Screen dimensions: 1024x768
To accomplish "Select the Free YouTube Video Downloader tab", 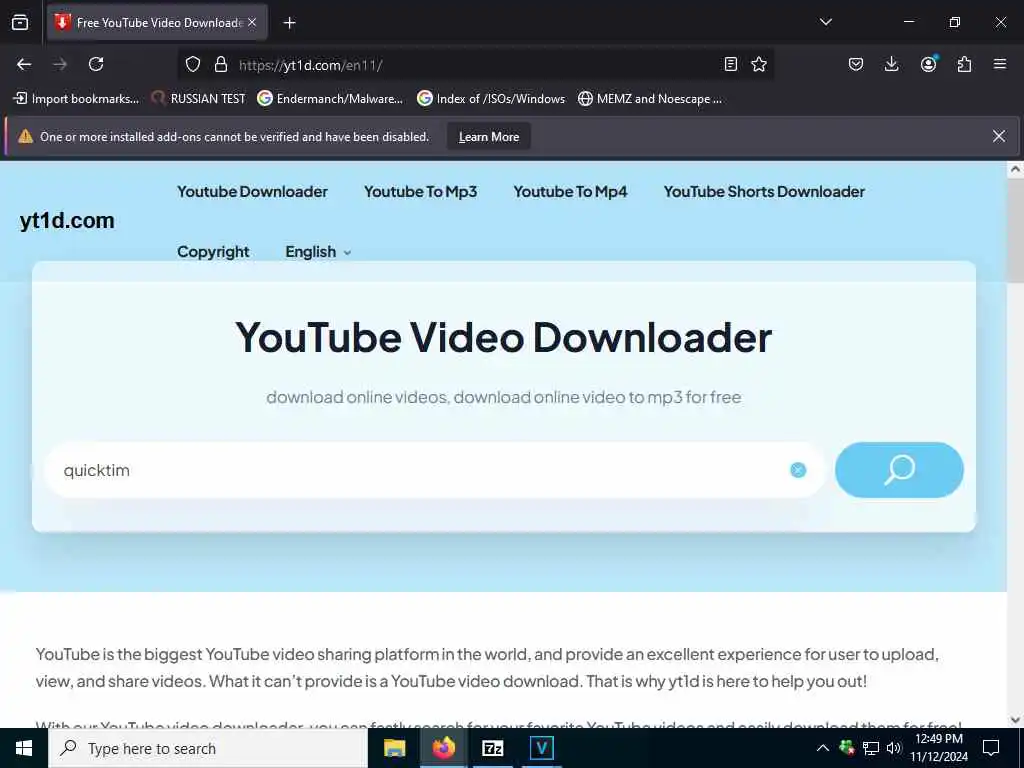I will pos(157,23).
